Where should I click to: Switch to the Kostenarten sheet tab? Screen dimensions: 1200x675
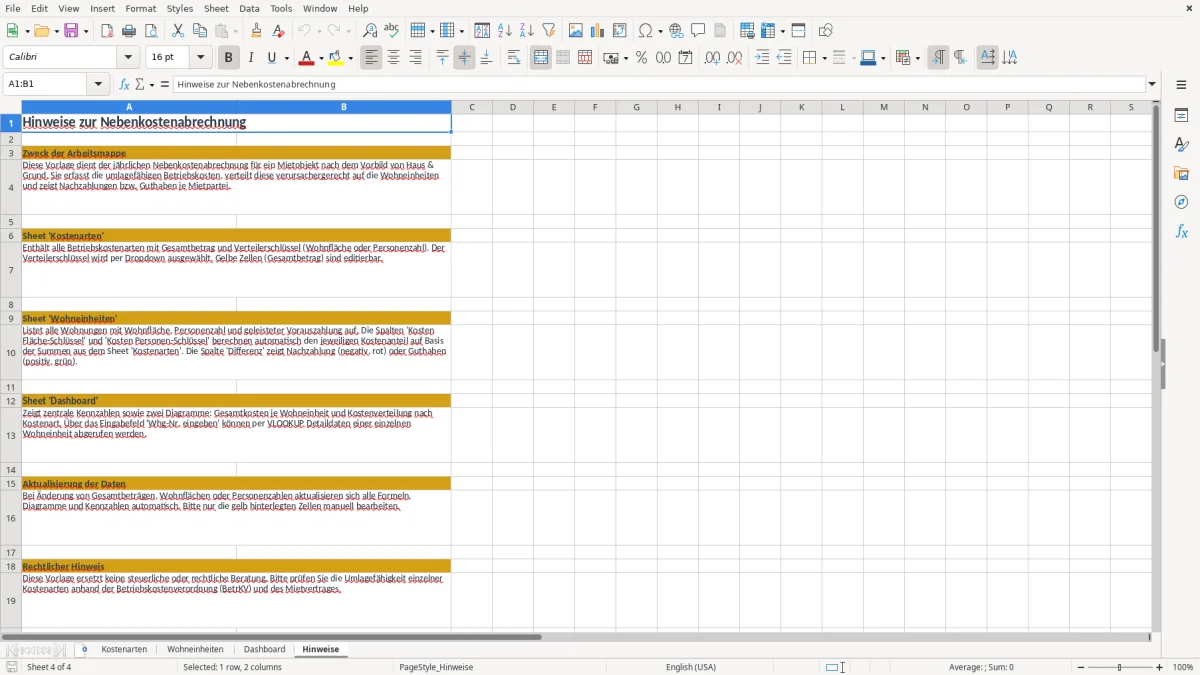pos(124,649)
